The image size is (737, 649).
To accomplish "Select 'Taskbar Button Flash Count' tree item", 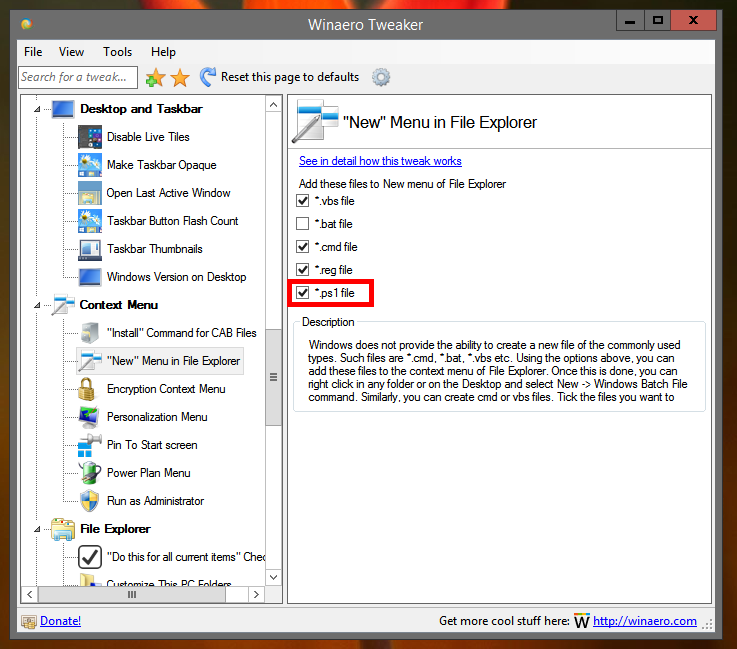I will [x=172, y=221].
